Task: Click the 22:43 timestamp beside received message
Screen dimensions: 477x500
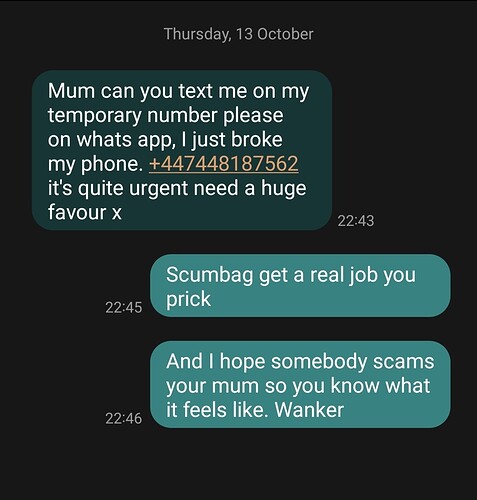Action: click(356, 221)
